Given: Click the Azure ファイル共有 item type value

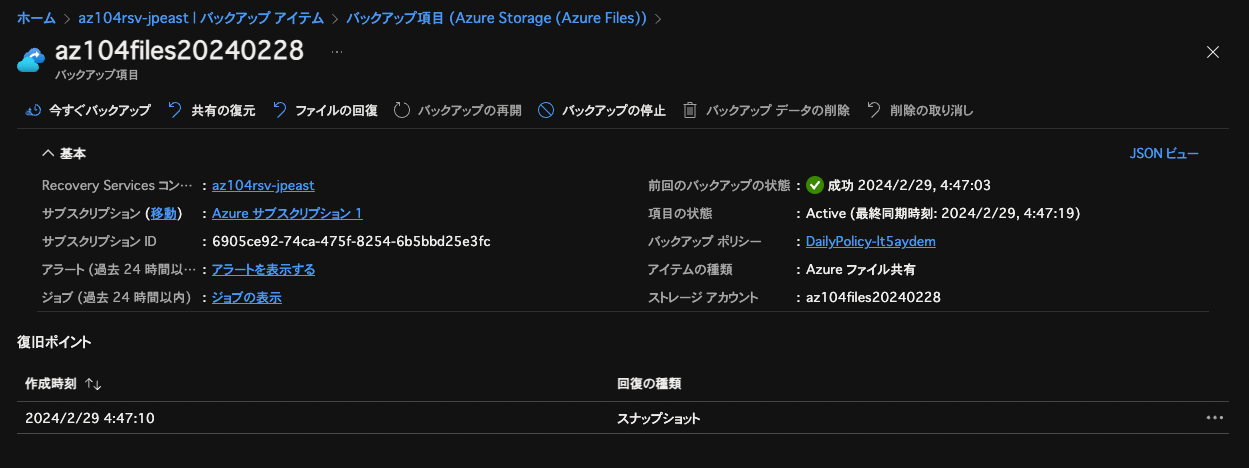Looking at the screenshot, I should click(860, 269).
